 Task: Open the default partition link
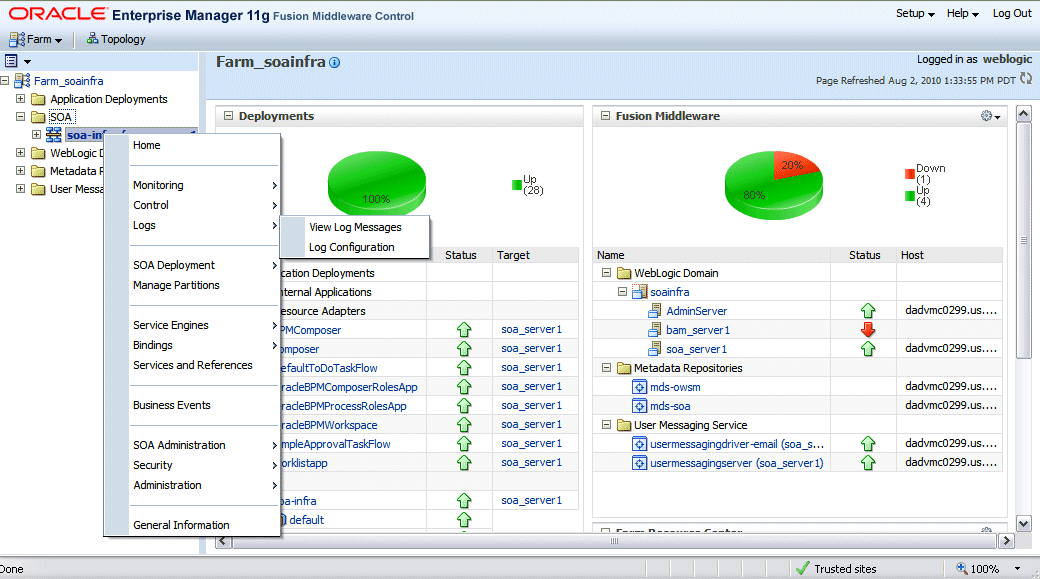306,520
